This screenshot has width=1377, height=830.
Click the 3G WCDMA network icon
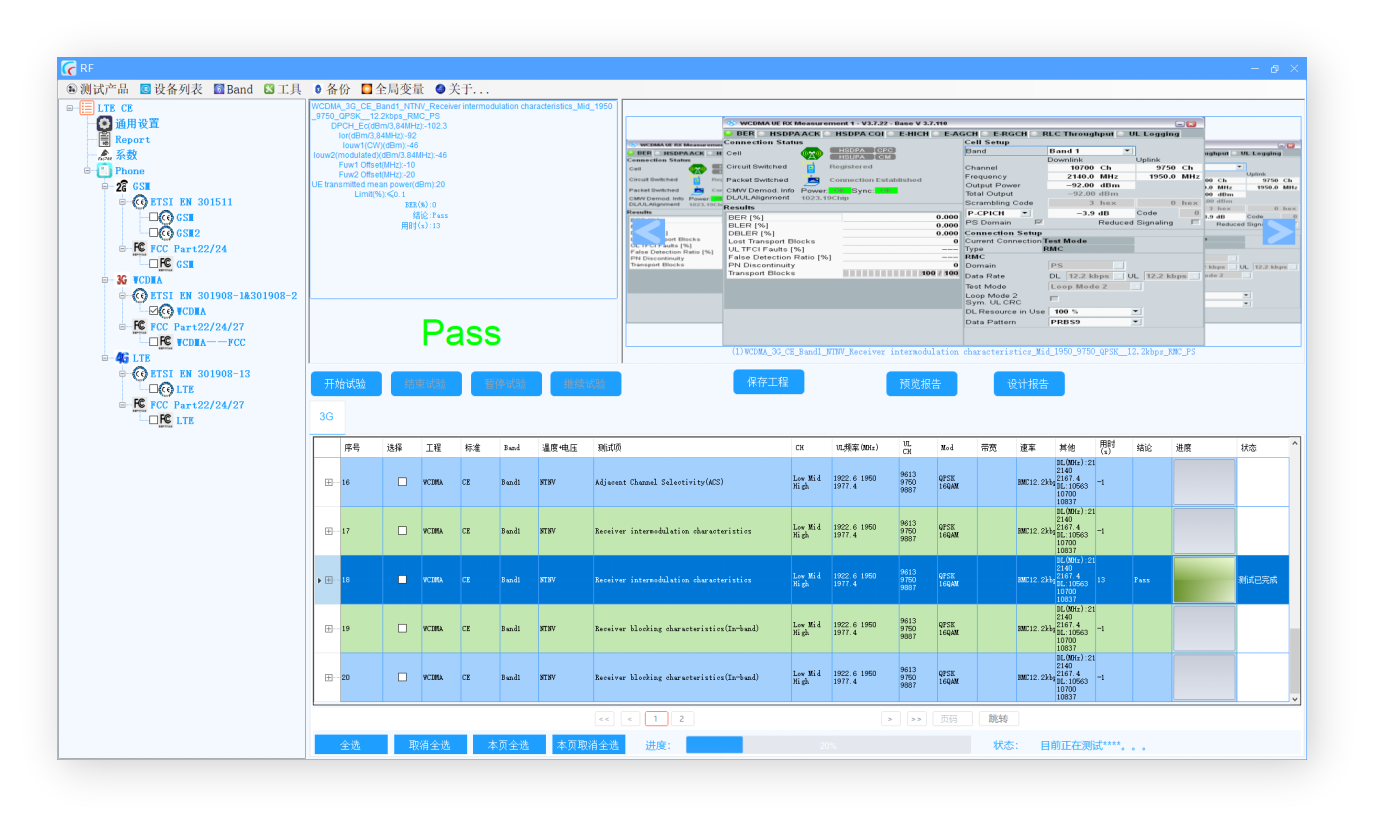[122, 280]
